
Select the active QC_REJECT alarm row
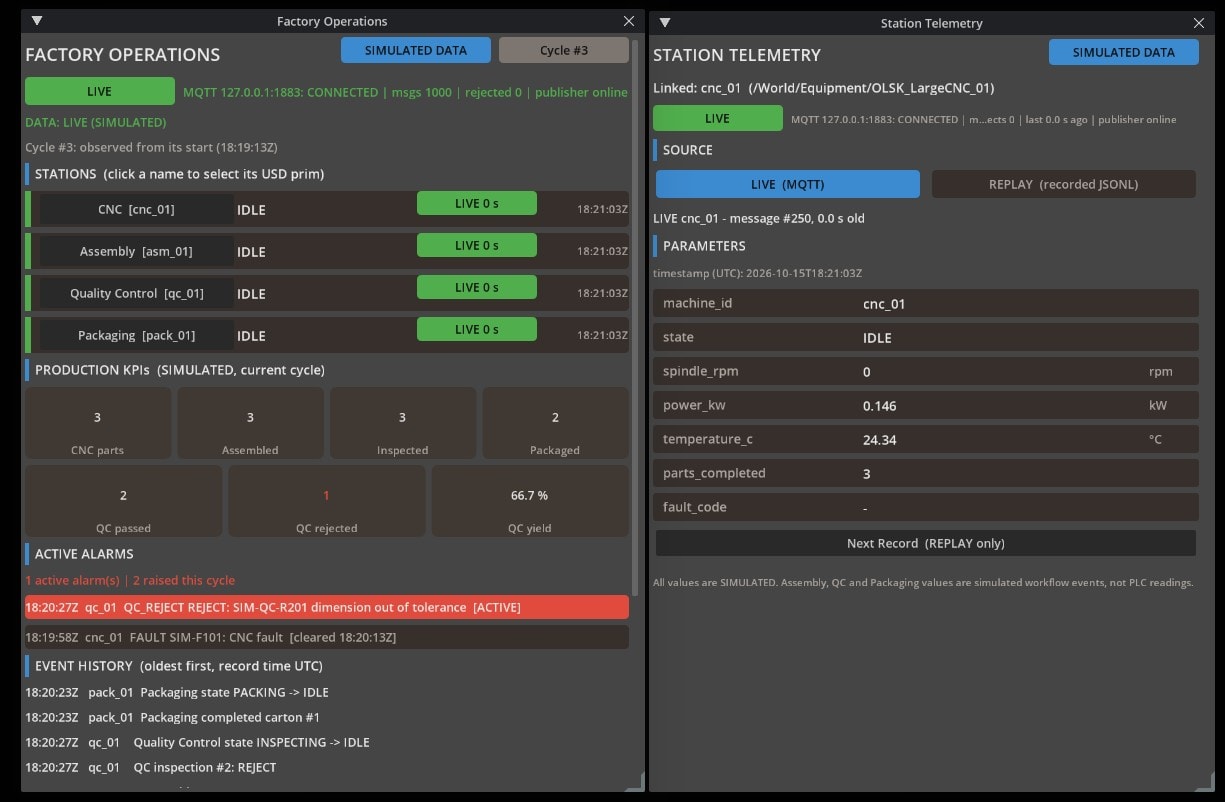327,607
